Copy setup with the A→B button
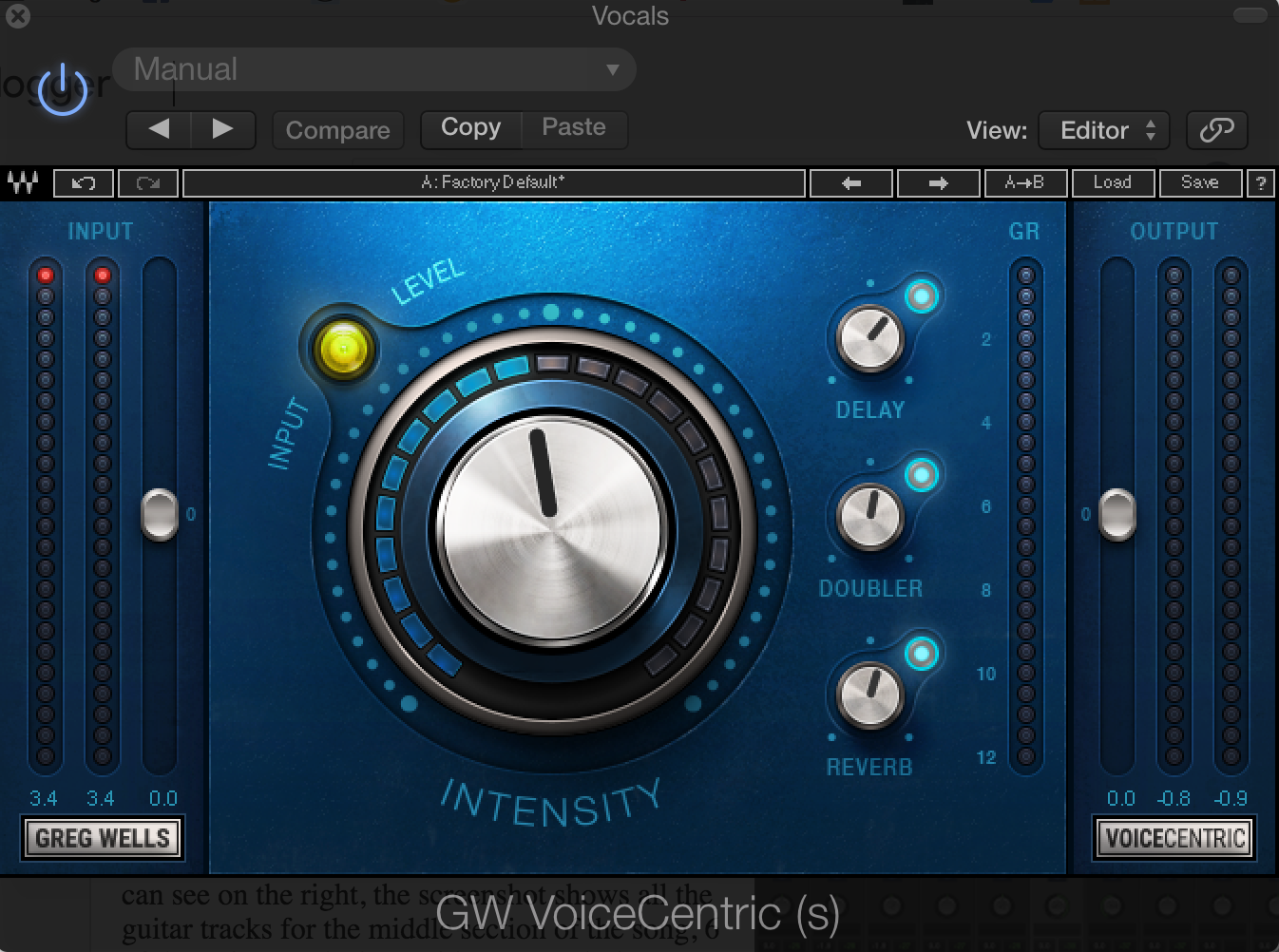The width and height of the screenshot is (1279, 952). coord(1024,182)
